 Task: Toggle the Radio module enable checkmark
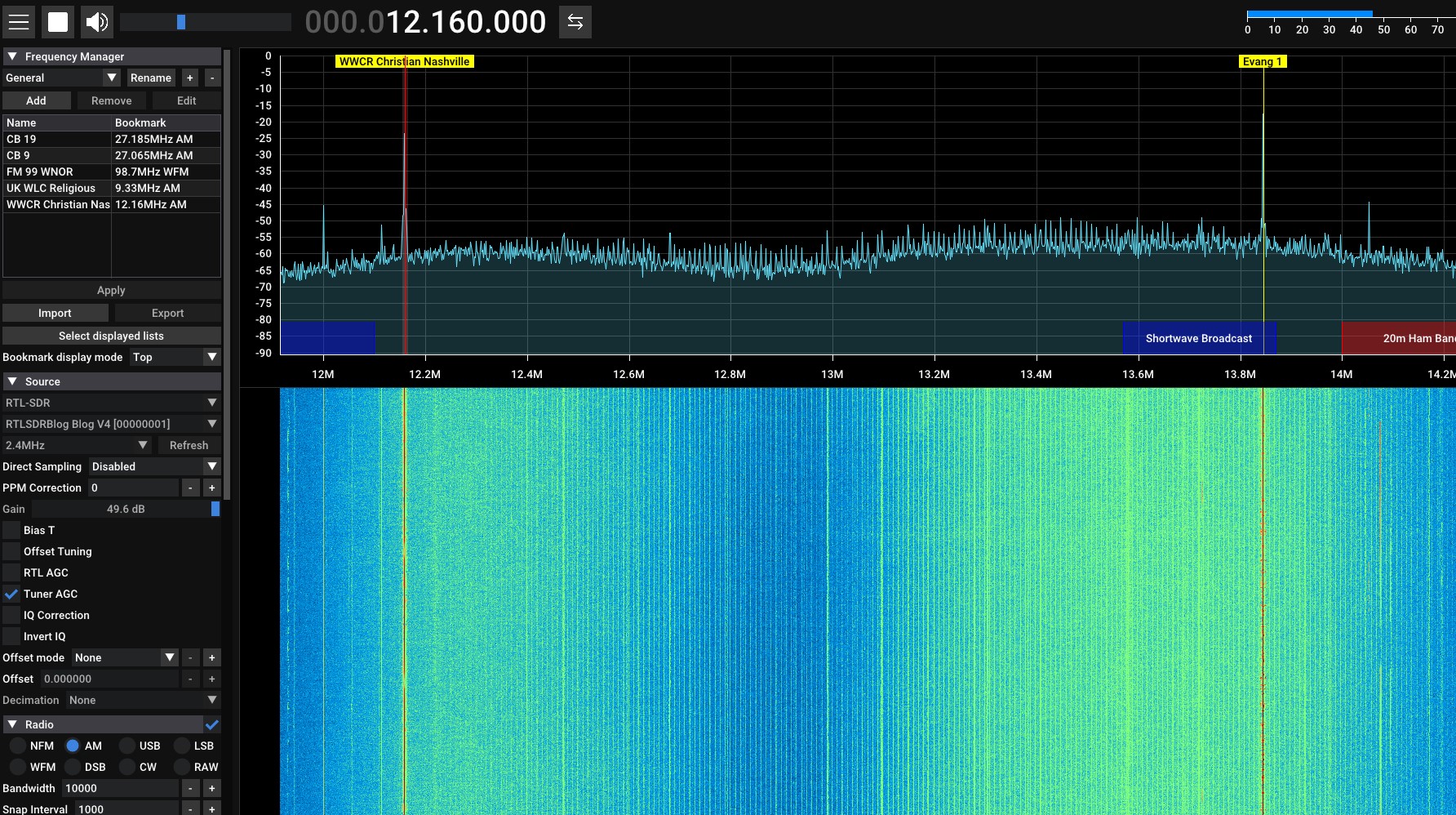(212, 724)
